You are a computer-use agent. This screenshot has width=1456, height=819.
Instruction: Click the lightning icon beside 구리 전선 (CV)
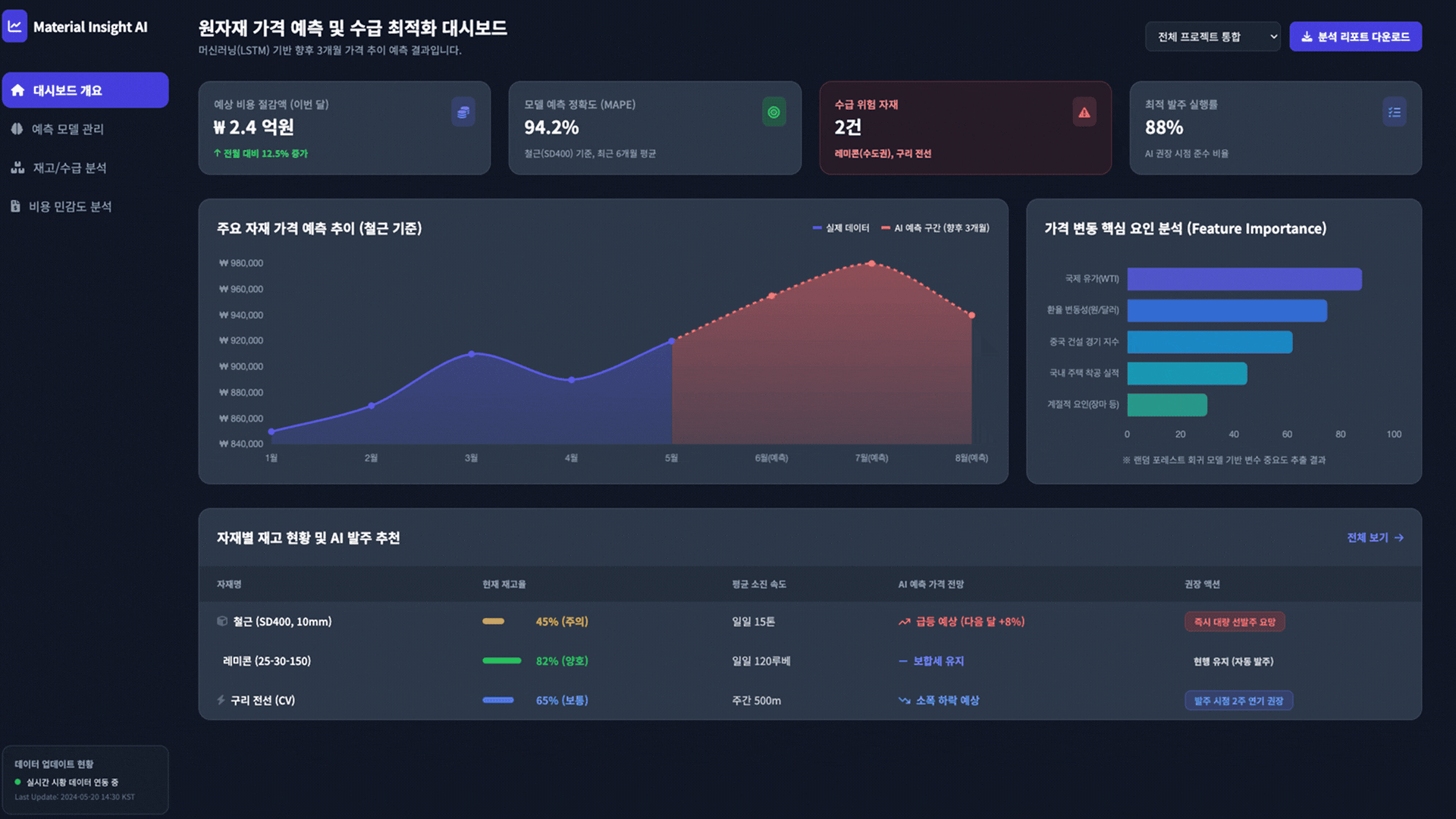coord(221,700)
